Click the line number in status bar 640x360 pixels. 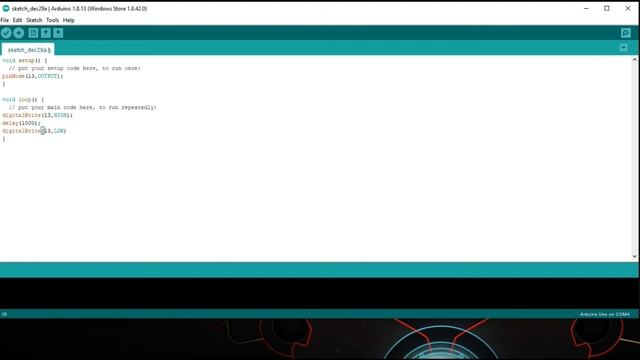coord(4,314)
